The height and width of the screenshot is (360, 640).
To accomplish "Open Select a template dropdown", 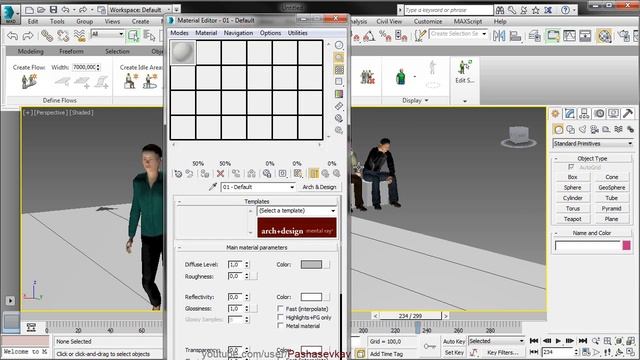I will pyautogui.click(x=296, y=211).
